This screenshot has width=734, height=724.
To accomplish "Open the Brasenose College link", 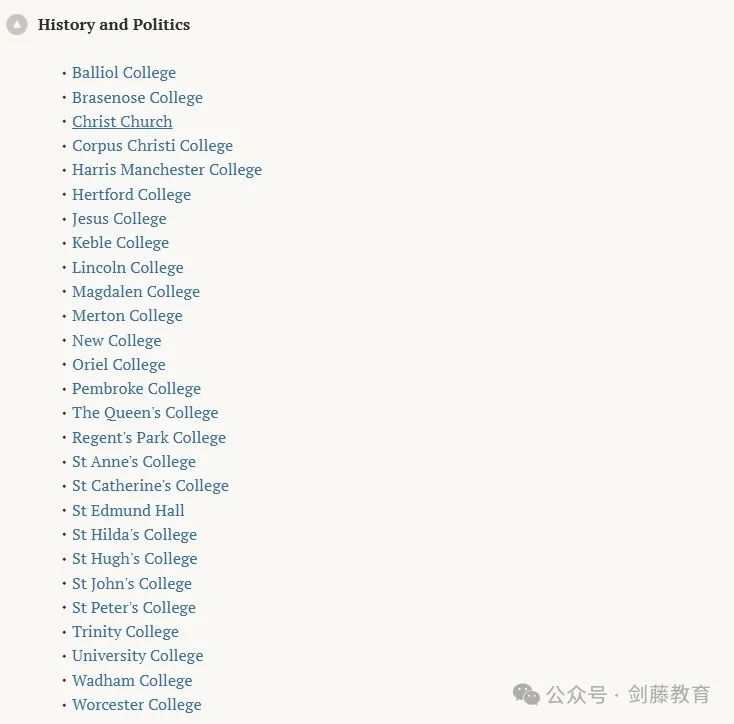I will [x=137, y=98].
